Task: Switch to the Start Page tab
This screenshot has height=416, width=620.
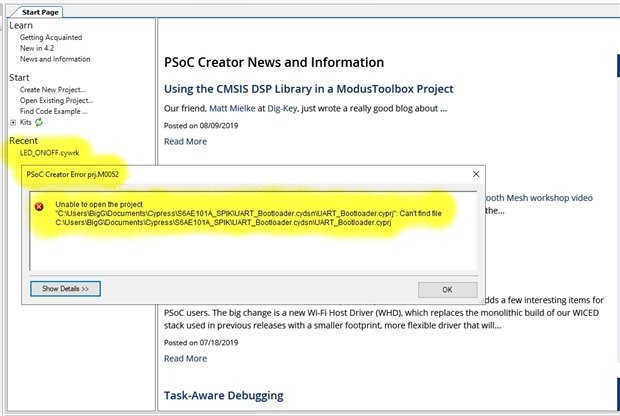Action: click(40, 12)
